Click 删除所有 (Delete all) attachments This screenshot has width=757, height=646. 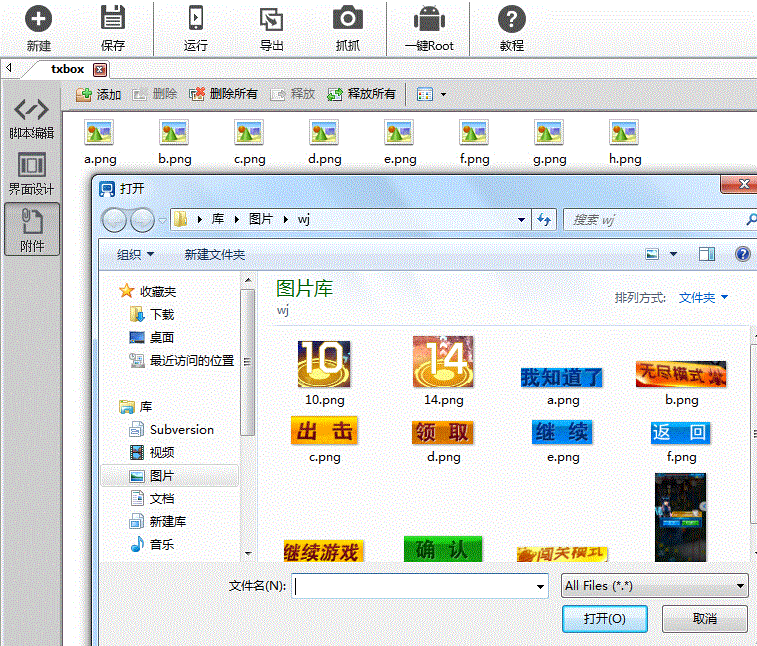tap(224, 94)
